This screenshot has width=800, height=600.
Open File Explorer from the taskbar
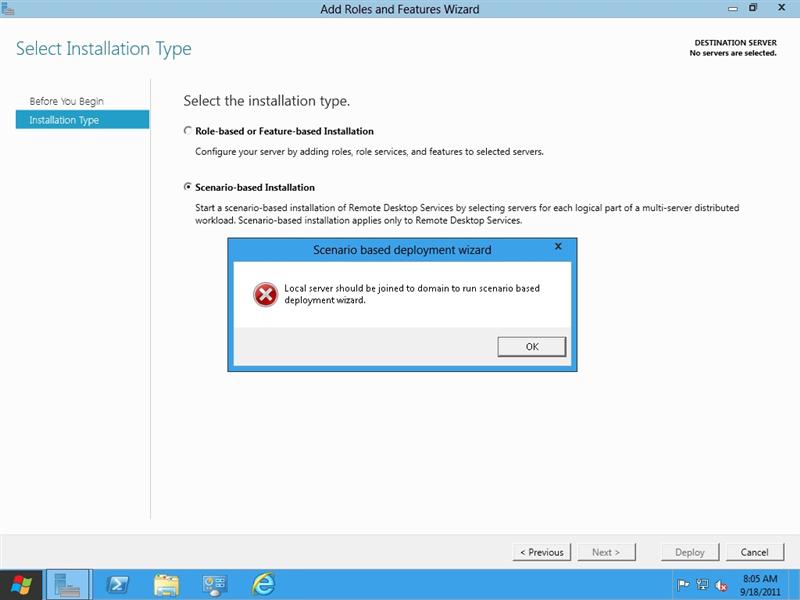(166, 585)
